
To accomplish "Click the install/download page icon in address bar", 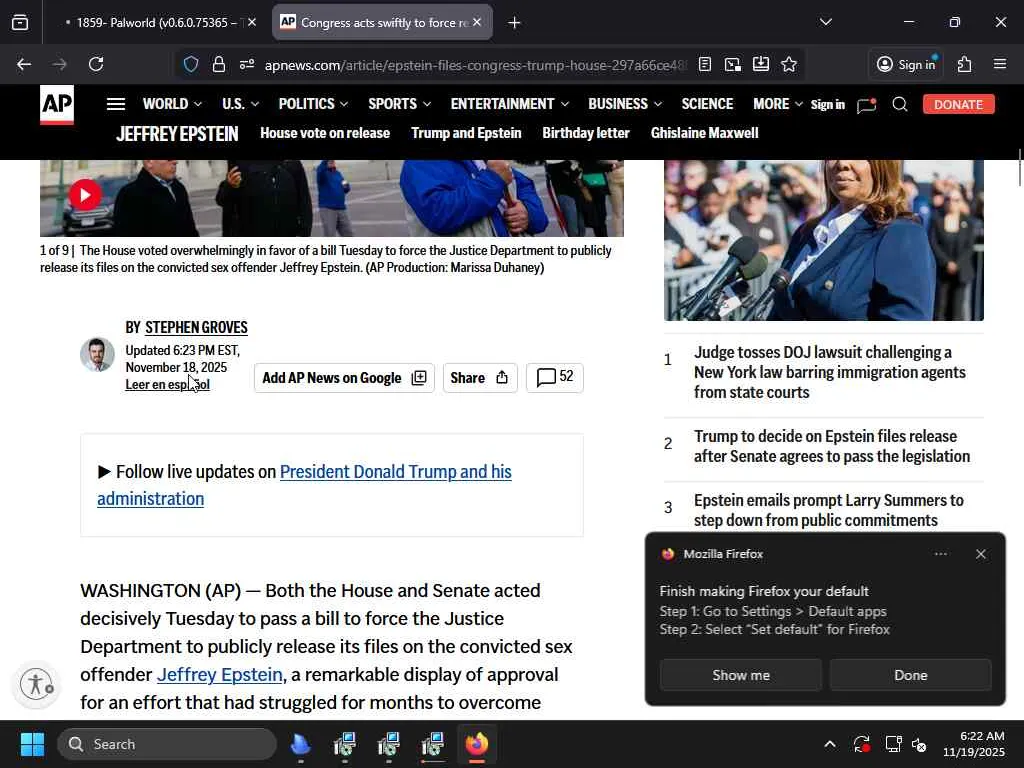I will pos(761,64).
